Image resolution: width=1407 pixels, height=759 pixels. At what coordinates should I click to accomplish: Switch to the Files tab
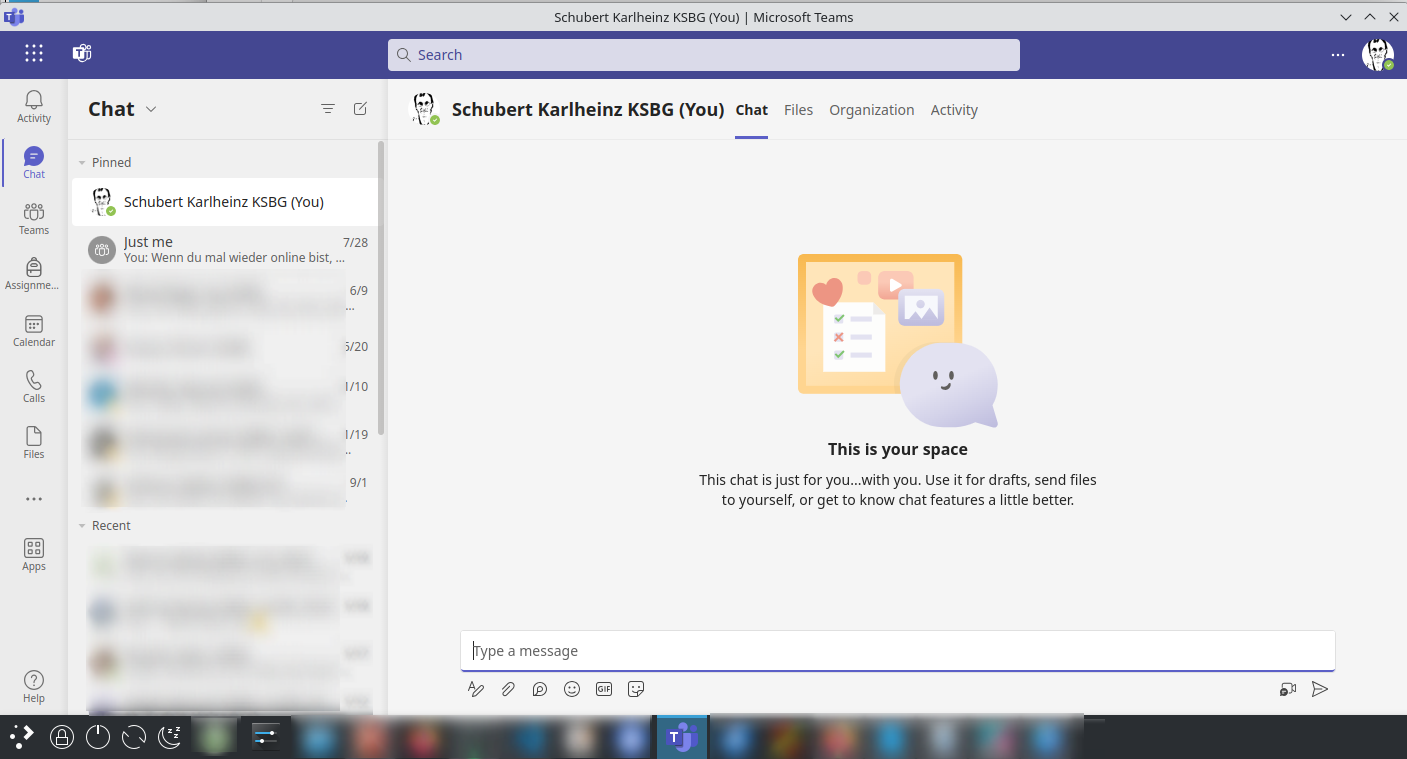(x=798, y=110)
